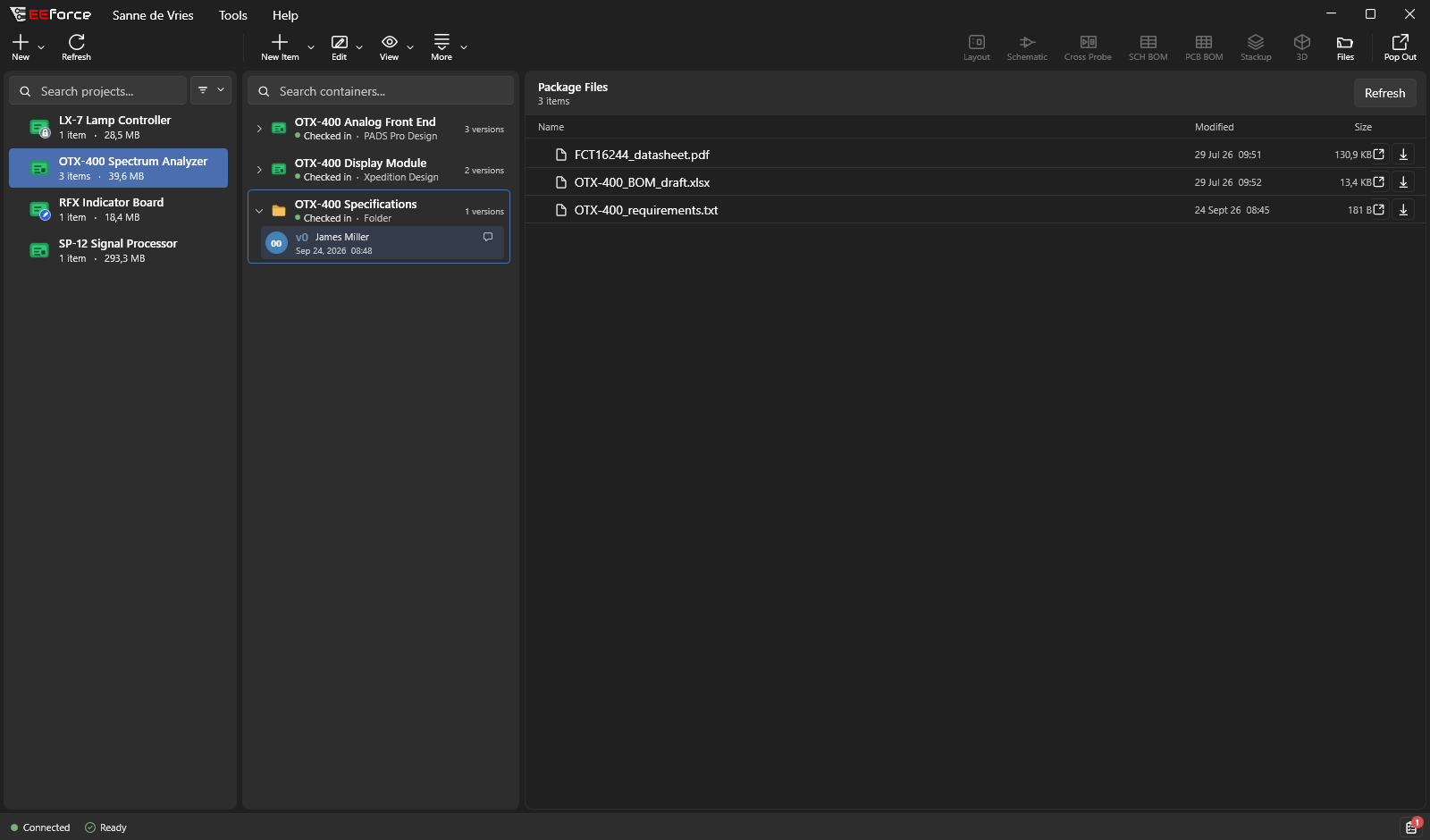Download FCT16244_datasheet.pdf
This screenshot has width=1430, height=840.
coord(1403,155)
